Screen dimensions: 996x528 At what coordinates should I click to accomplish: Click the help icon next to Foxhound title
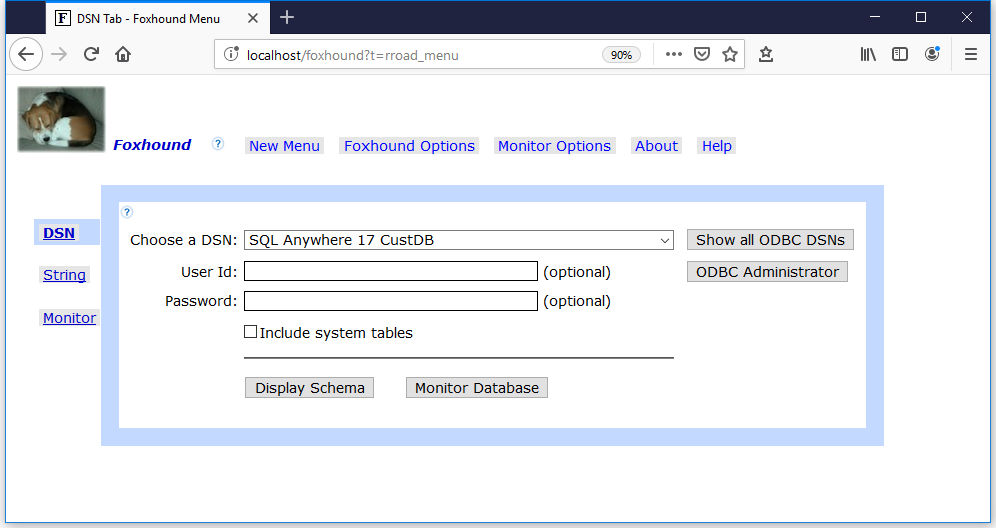click(218, 144)
